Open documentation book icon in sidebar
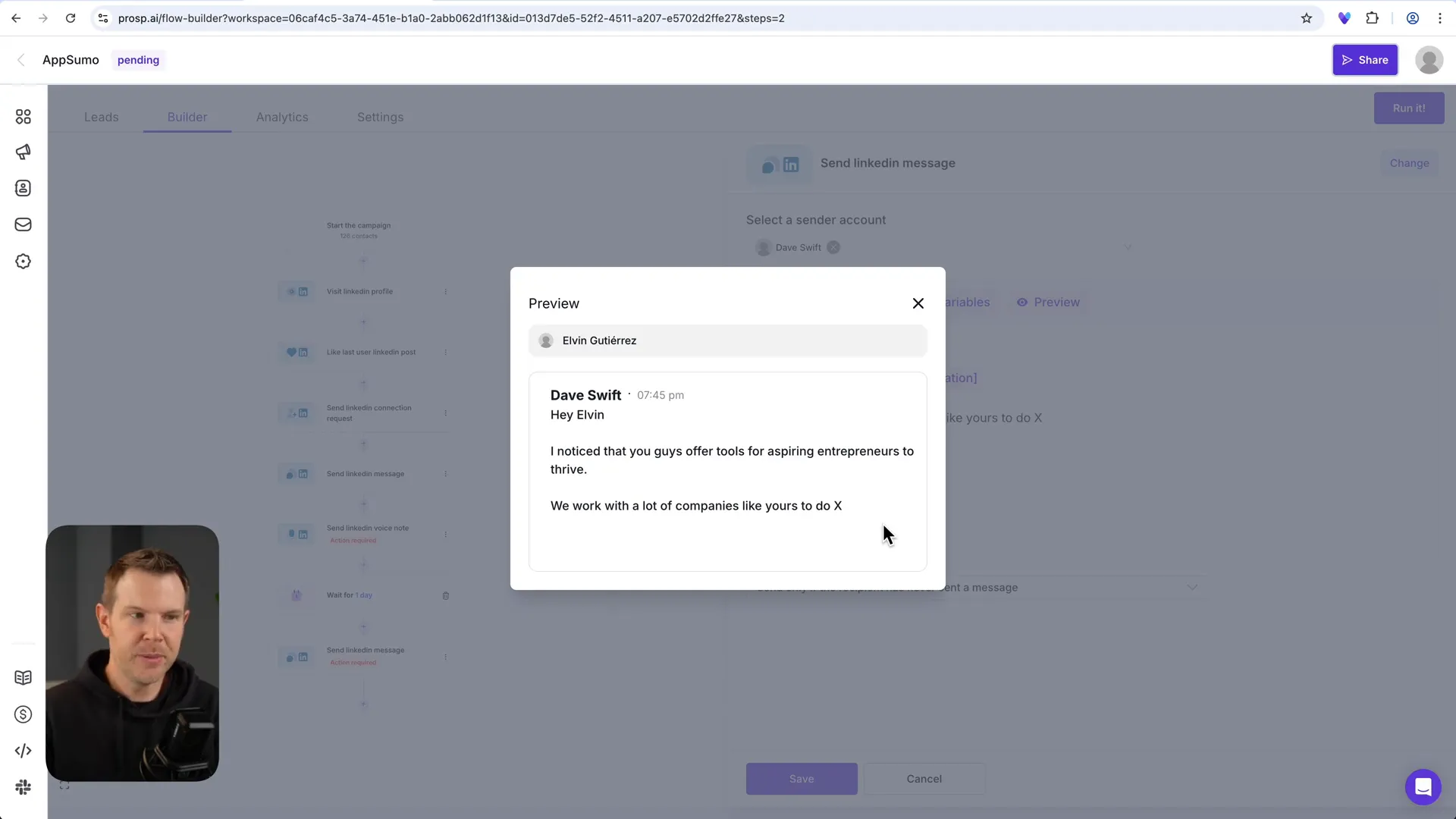 coord(23,677)
